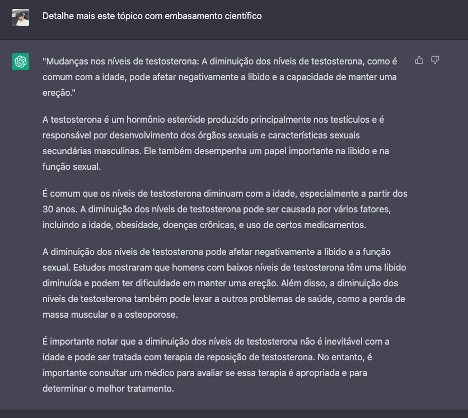
Task: Click the line starting 'É comum que os níveis'
Action: 225,194
